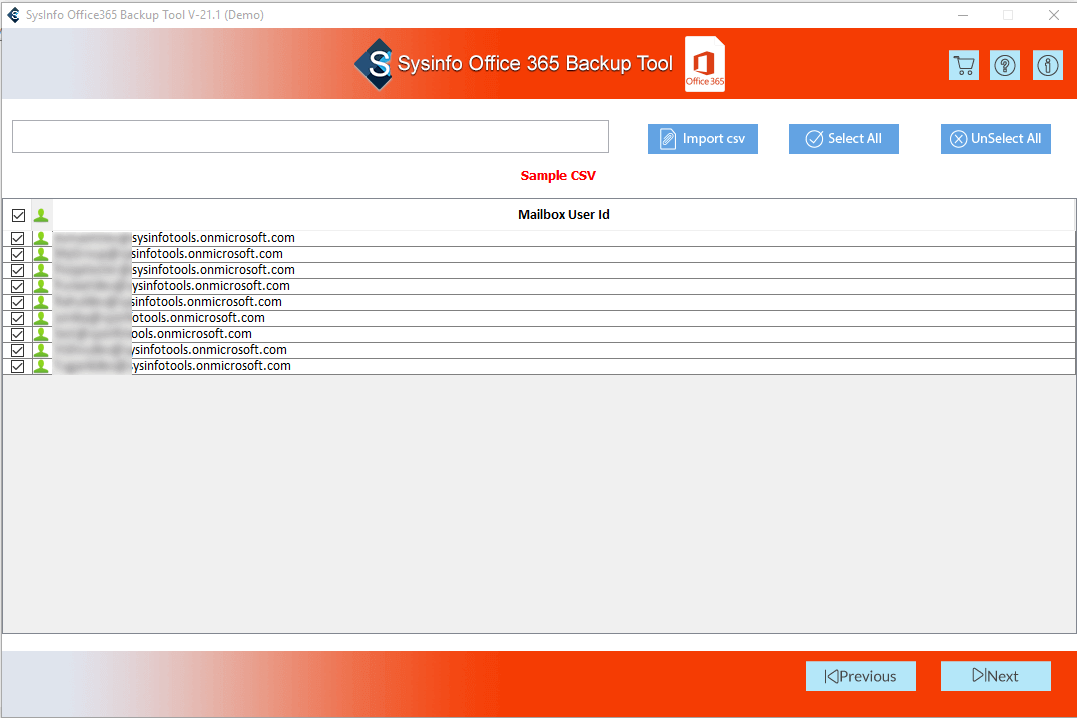Screen dimensions: 1077x718
Task: Click the Import csv button
Action: [x=703, y=139]
